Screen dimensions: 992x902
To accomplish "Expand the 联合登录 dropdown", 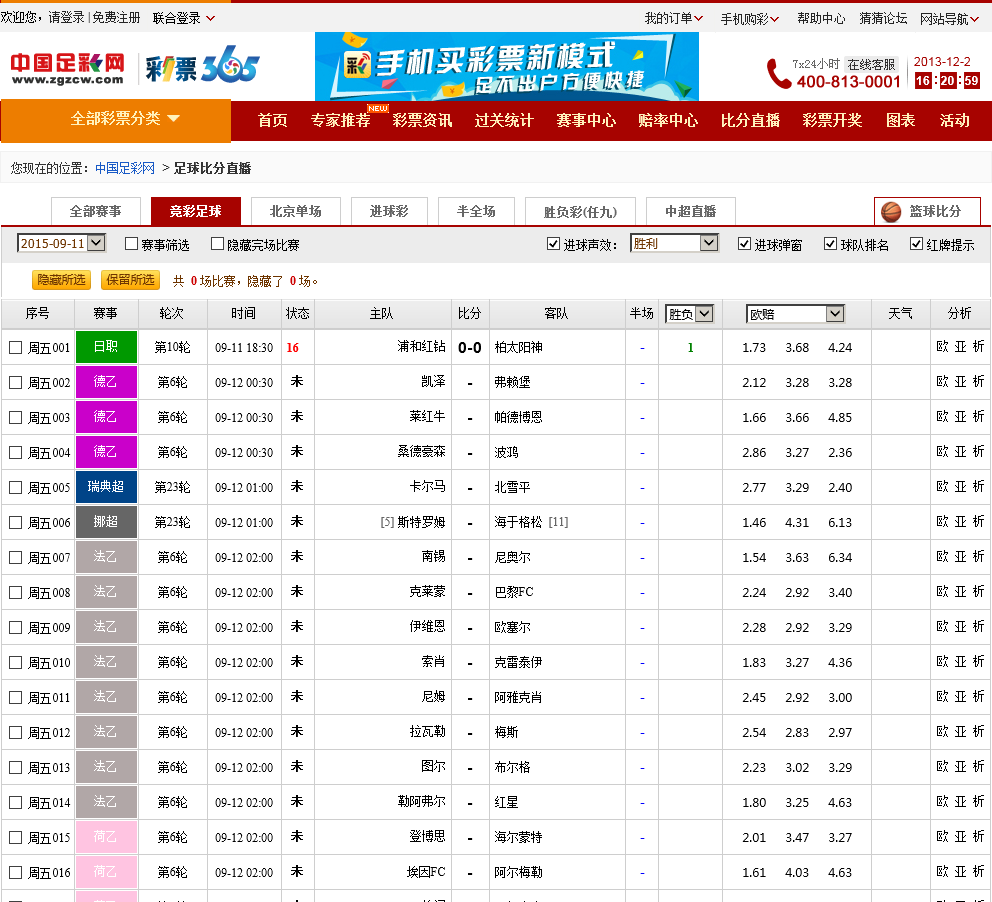I will [184, 18].
